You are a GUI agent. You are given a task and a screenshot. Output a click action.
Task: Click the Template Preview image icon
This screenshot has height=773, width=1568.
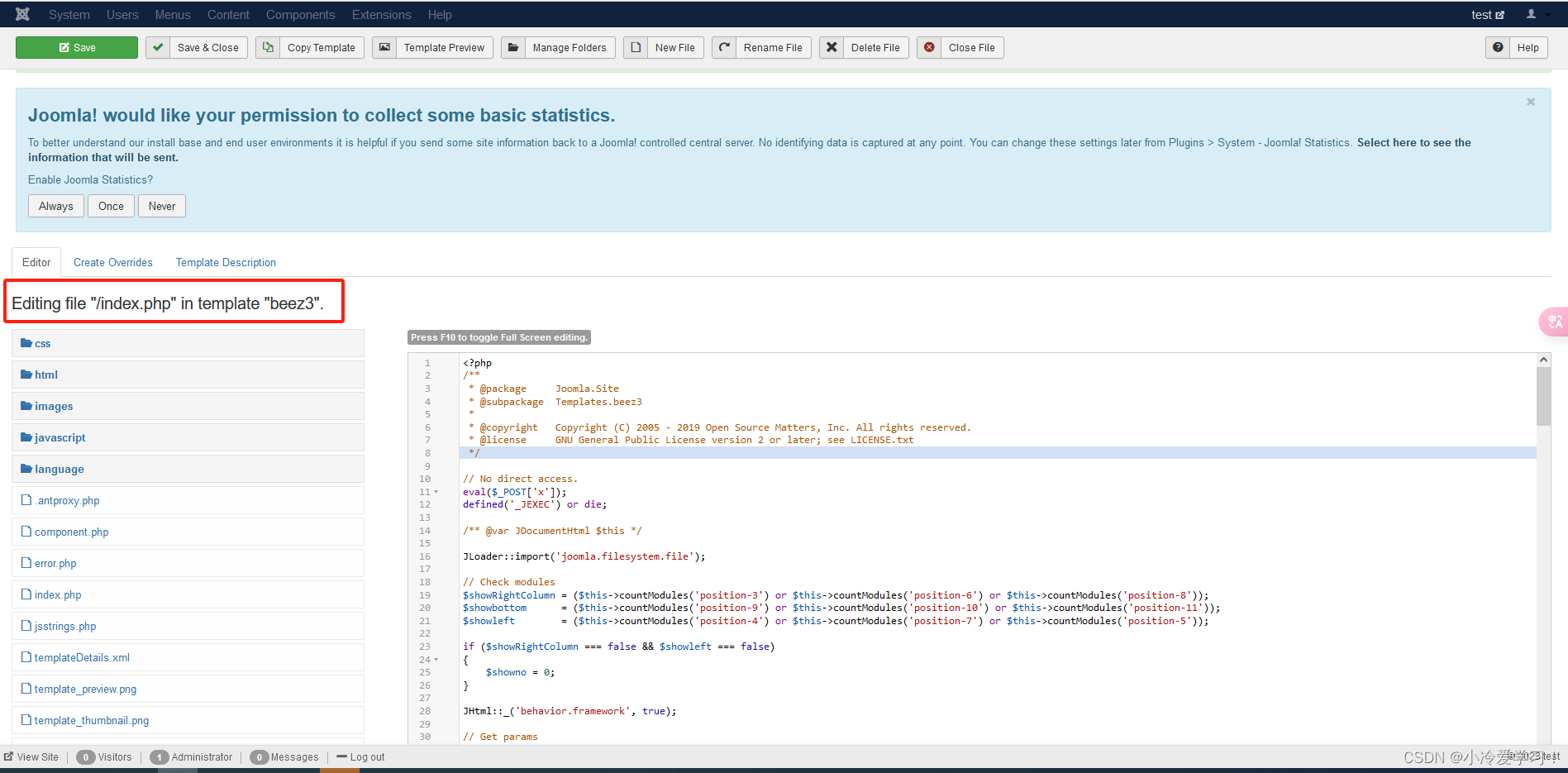[x=384, y=47]
